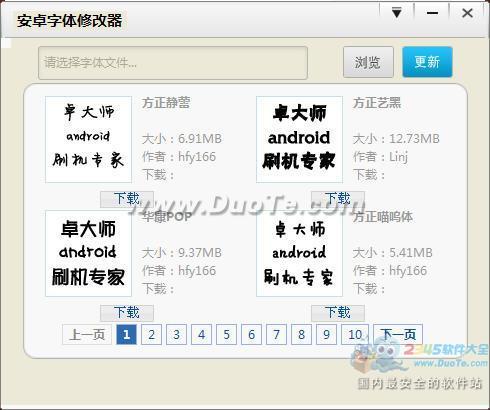
Task: Click the size text 5.41MB
Action: [411, 253]
